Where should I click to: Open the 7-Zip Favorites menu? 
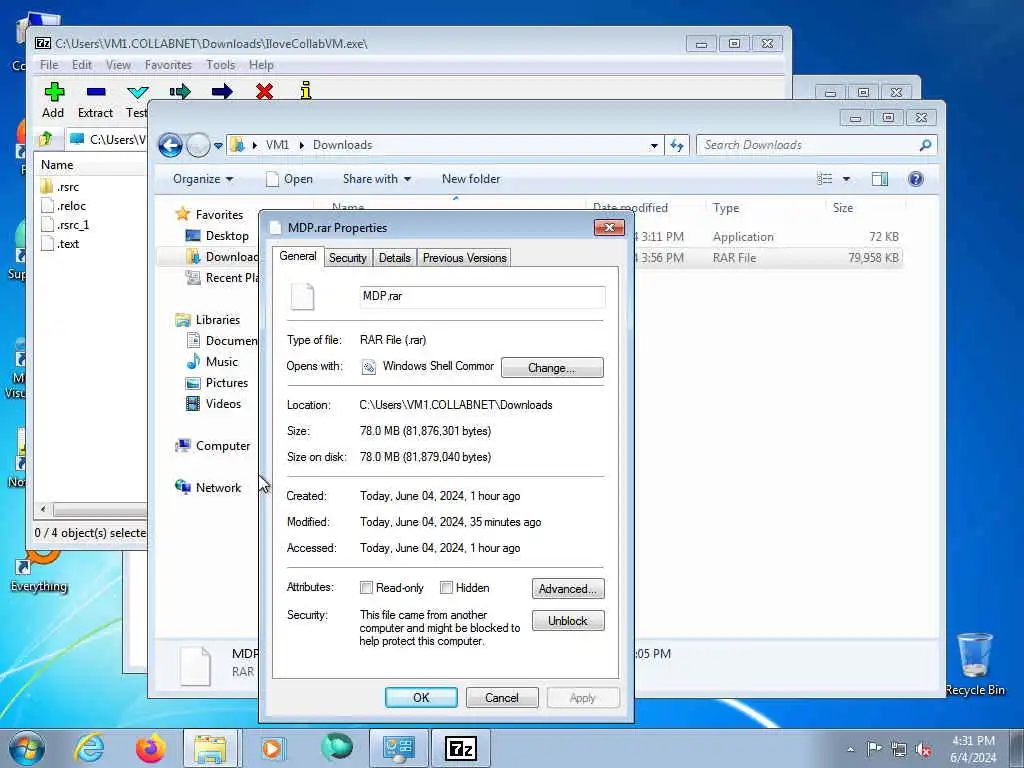pos(168,65)
